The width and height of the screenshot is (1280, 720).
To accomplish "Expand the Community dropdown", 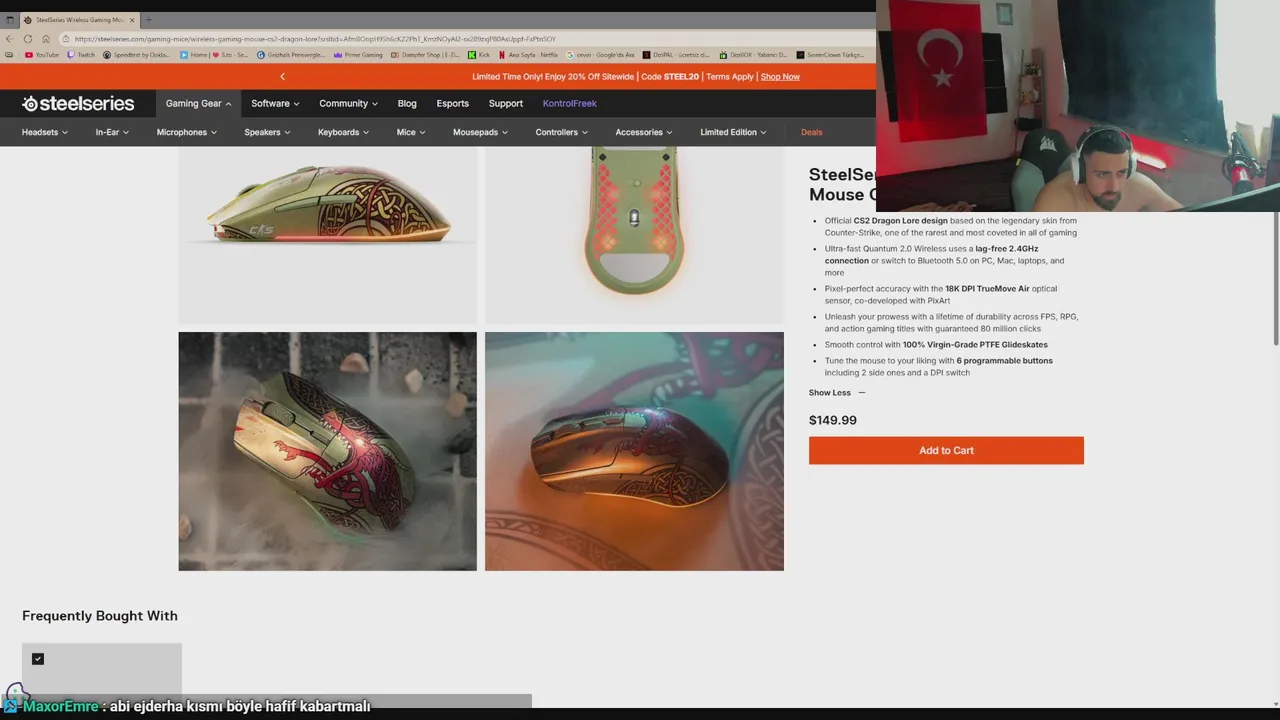I will (348, 104).
